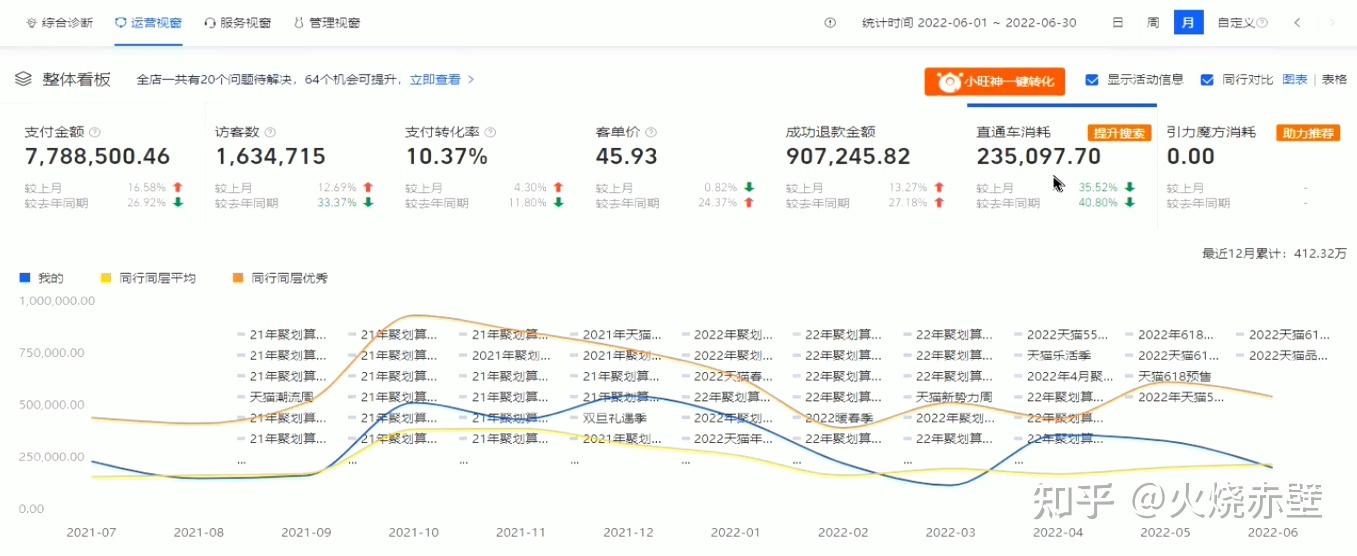Go to the previous period arrow

pos(1297,22)
